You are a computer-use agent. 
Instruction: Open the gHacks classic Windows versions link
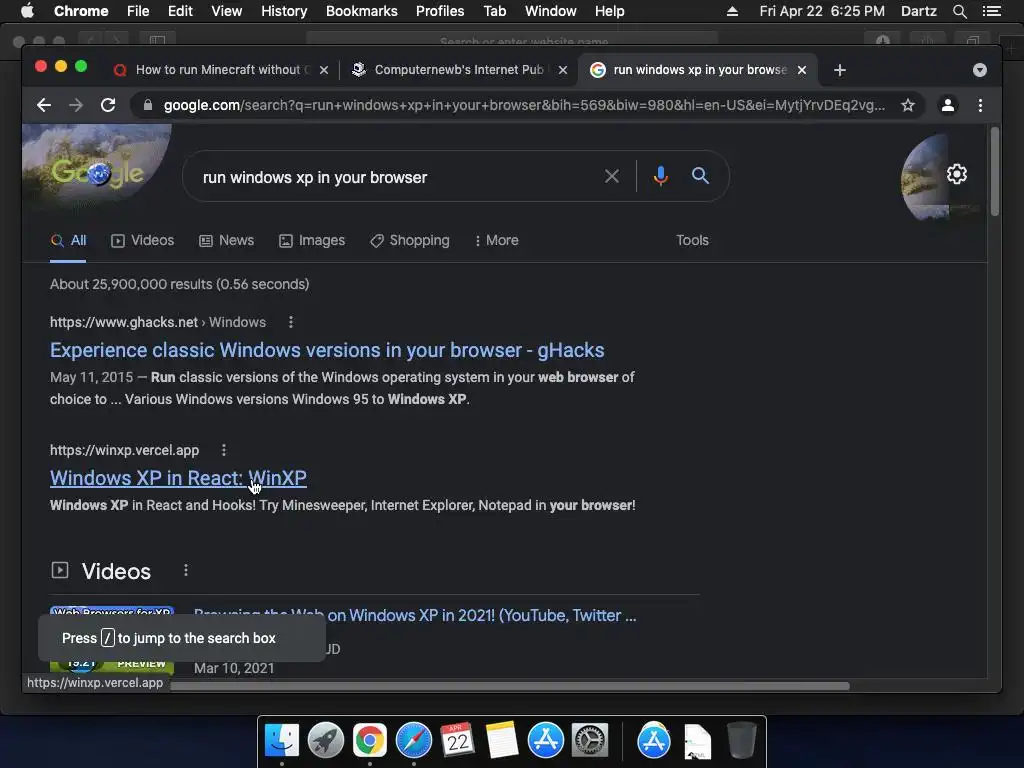pyautogui.click(x=327, y=350)
